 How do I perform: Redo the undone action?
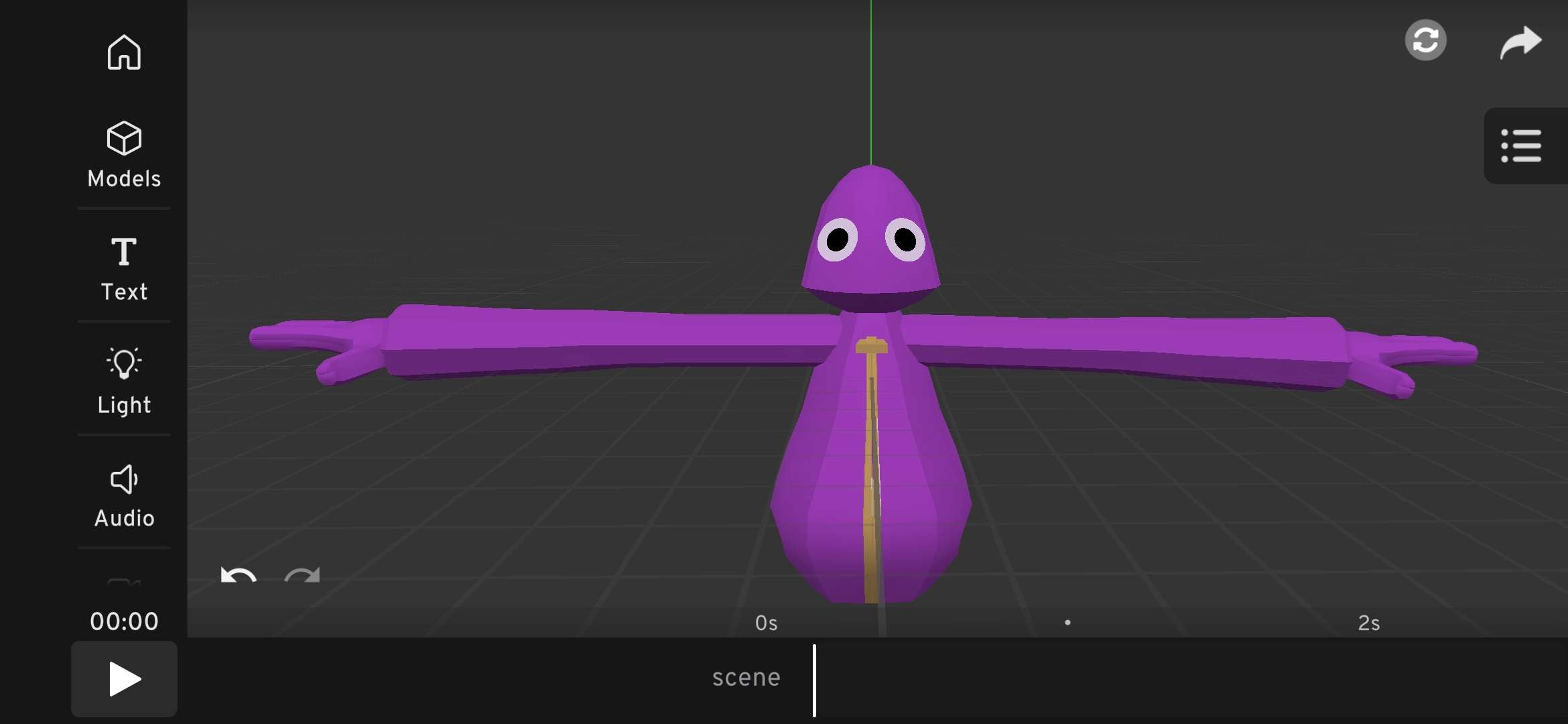[x=302, y=575]
